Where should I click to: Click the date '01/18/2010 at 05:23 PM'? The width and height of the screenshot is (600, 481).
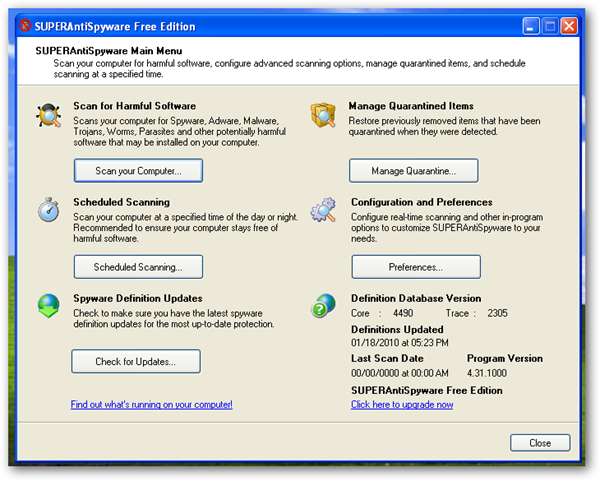[400, 343]
